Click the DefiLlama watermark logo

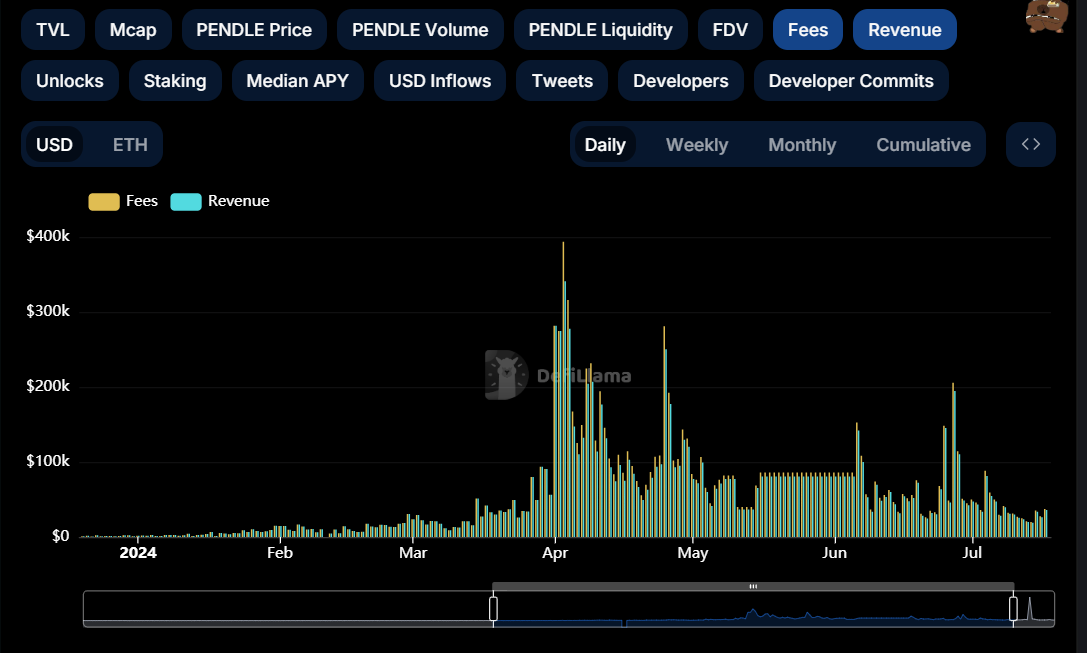point(506,375)
